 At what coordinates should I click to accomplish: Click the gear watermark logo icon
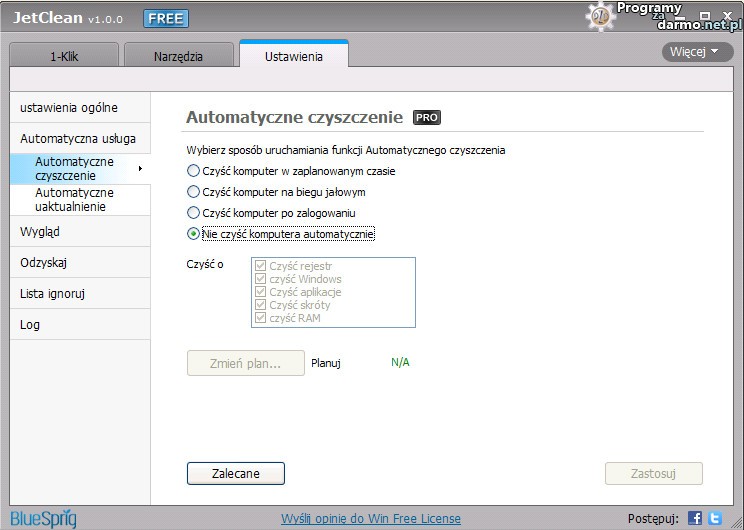[600, 15]
